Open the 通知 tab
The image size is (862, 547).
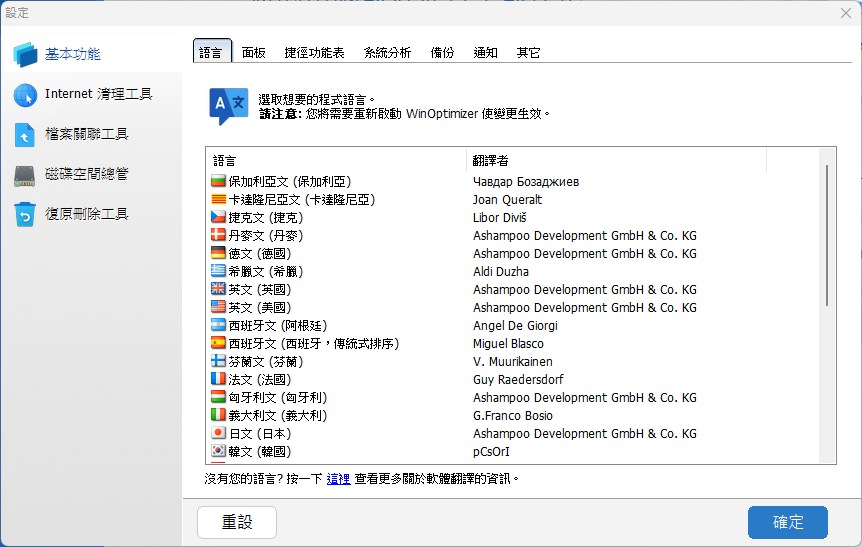[x=485, y=53]
